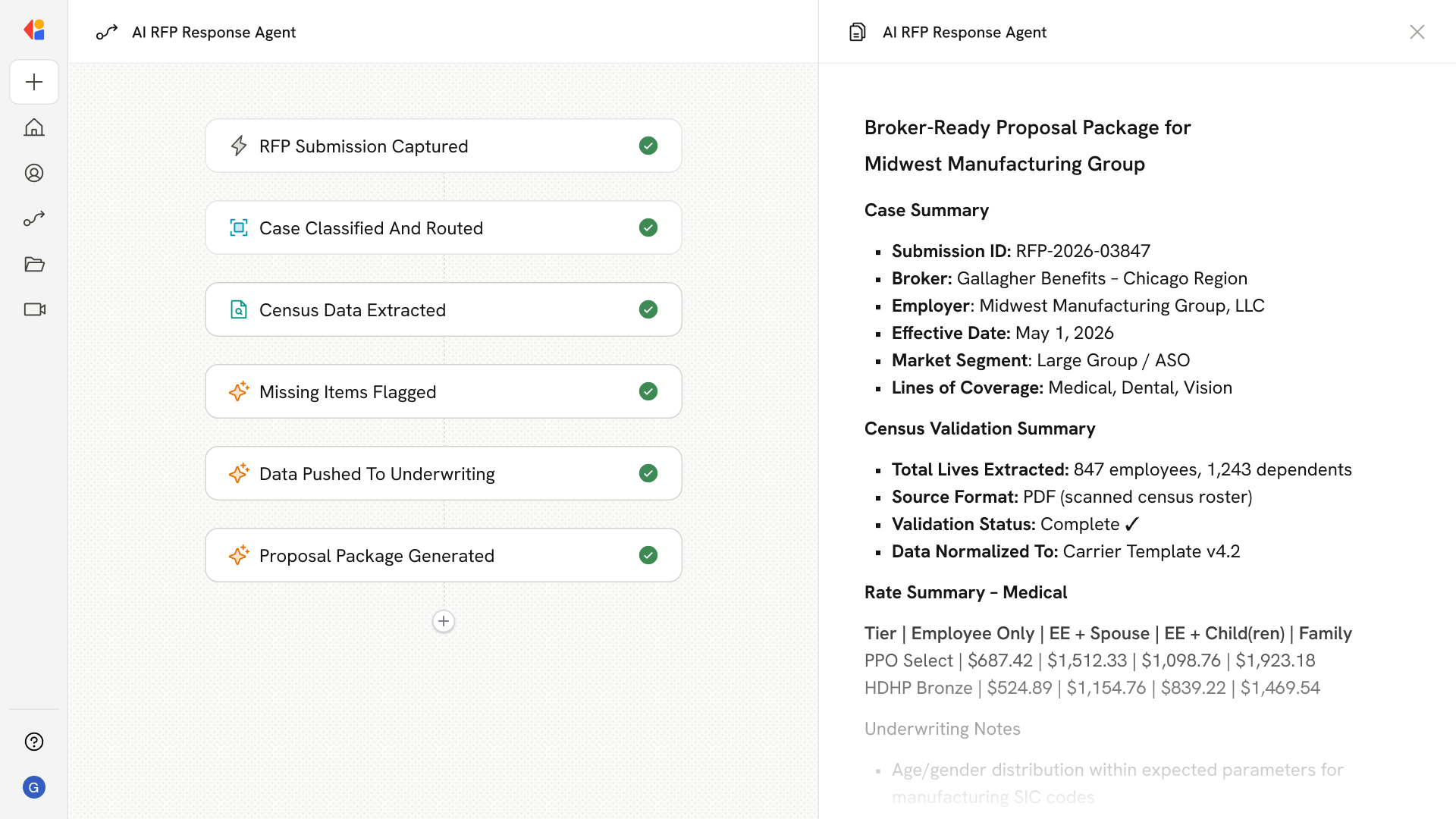
Task: Open the user profile circle icon
Action: coord(34,173)
